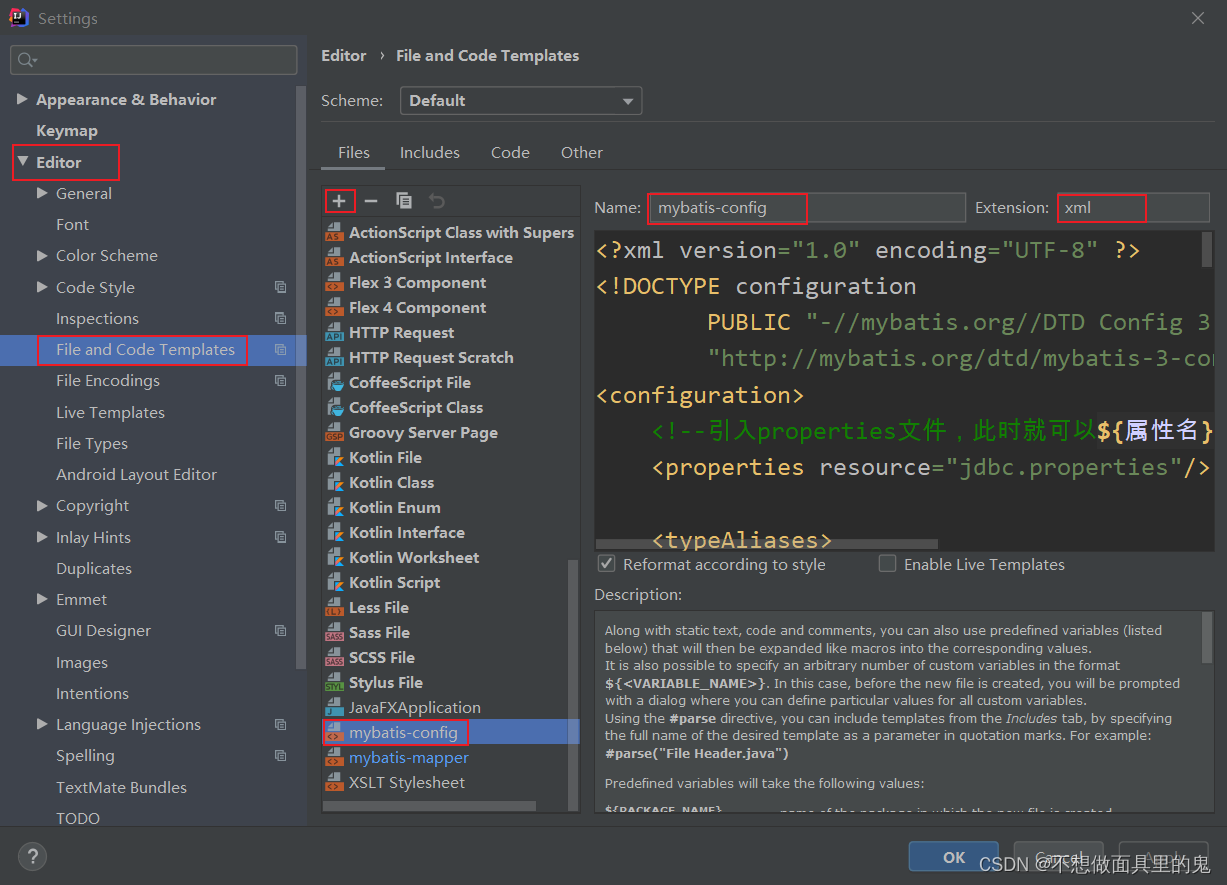This screenshot has width=1227, height=885.
Task: Open Intentions settings
Action: (x=92, y=694)
